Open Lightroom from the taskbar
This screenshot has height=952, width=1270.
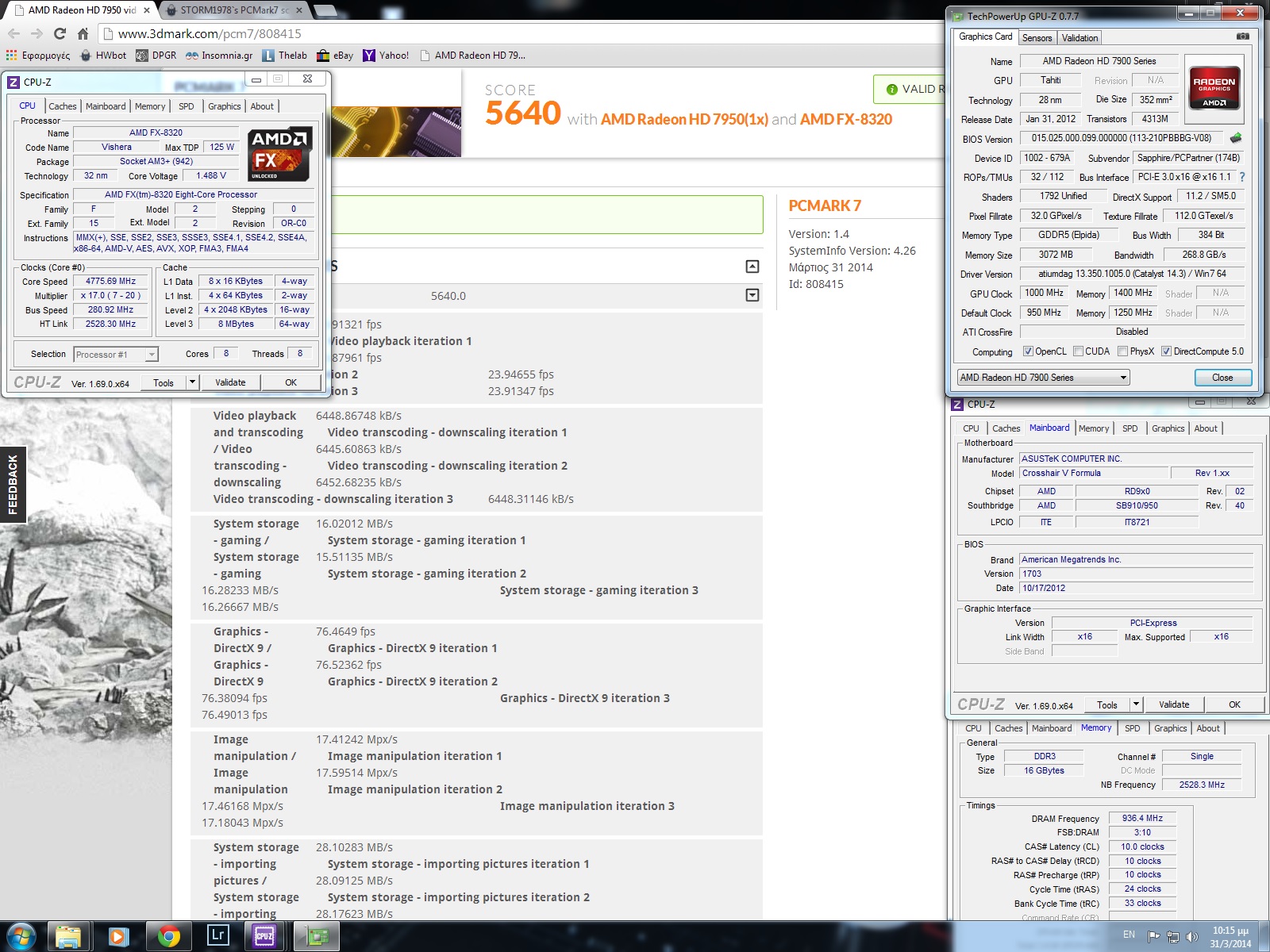(x=217, y=936)
